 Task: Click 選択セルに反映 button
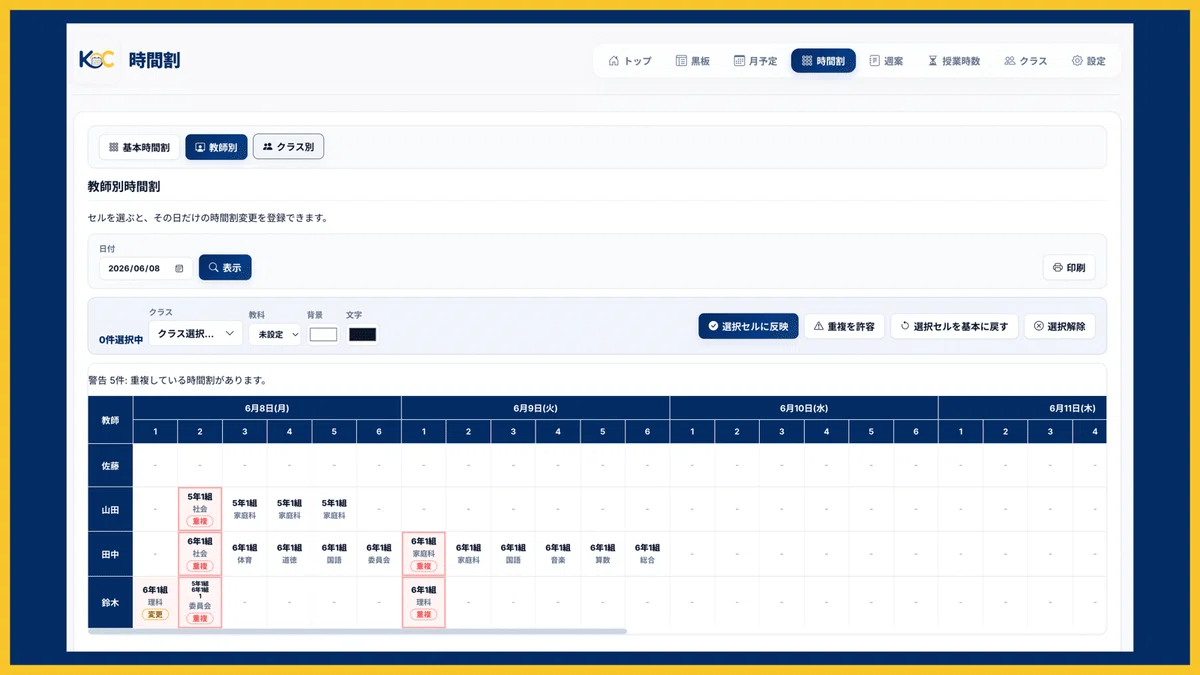[748, 326]
